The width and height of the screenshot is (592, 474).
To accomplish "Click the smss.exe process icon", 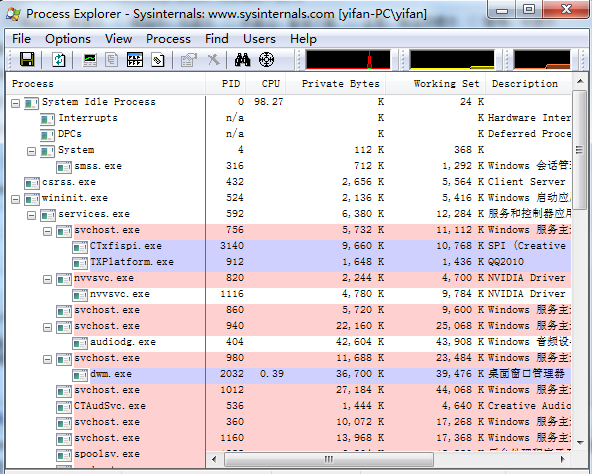I will point(64,167).
